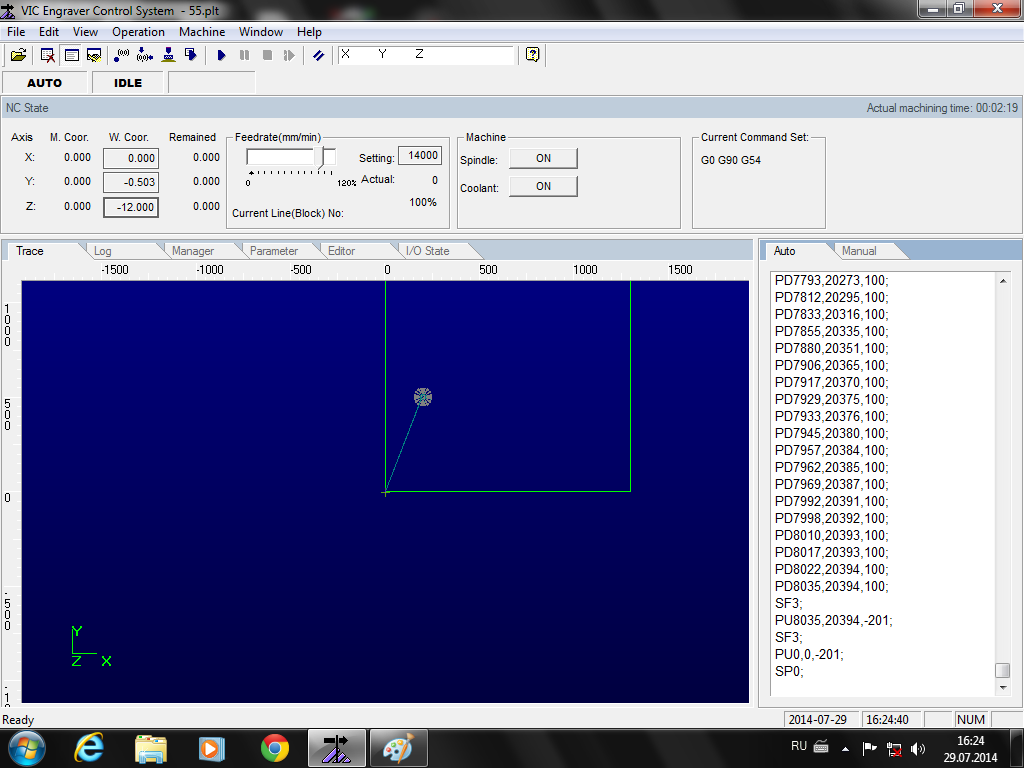This screenshot has height=768, width=1024.
Task: Click the resume-from-breakpoint toolbar icon
Action: pyautogui.click(x=289, y=56)
